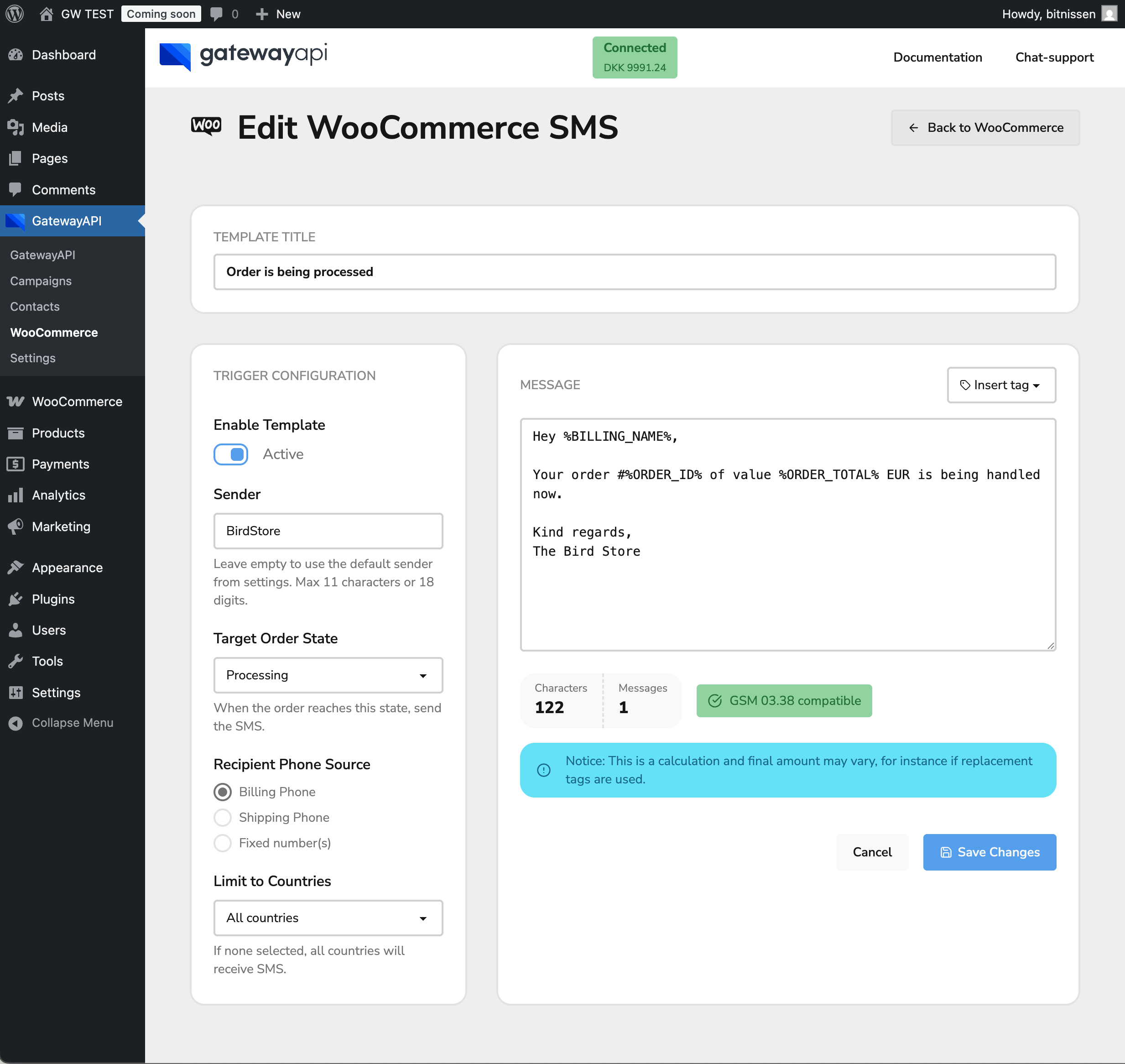1125x1064 pixels.
Task: Select the Fixed number(s) radio button
Action: (x=223, y=843)
